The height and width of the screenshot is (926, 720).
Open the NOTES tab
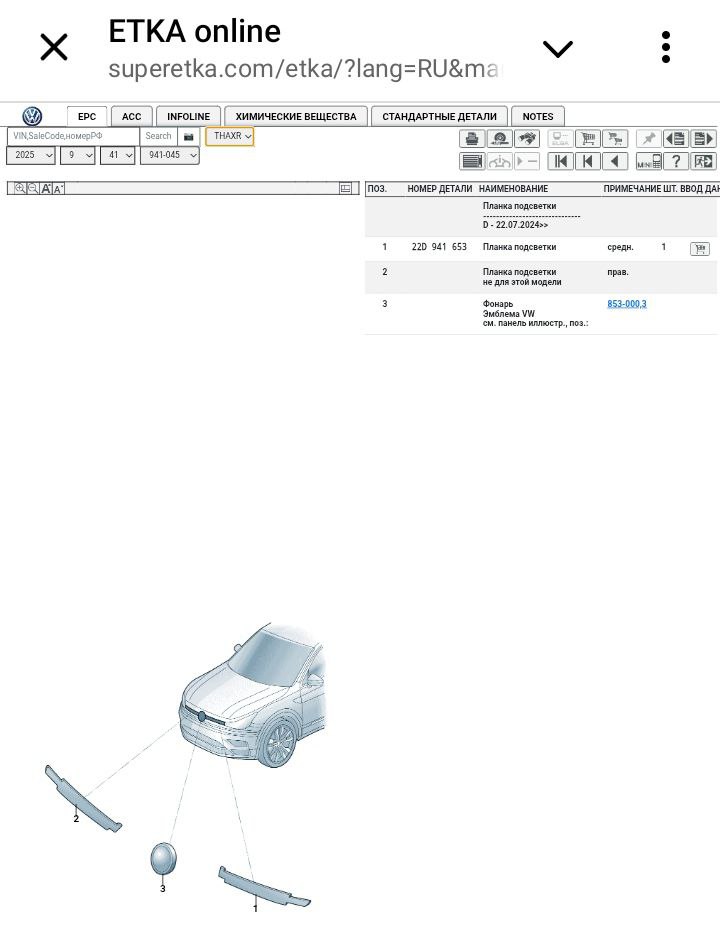point(537,116)
